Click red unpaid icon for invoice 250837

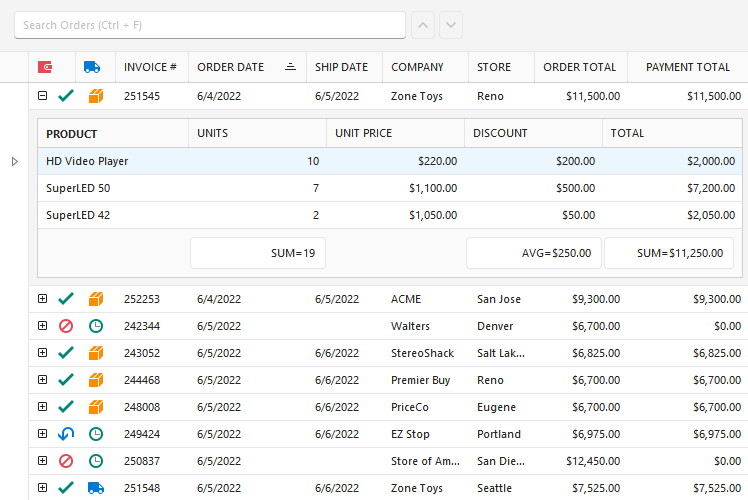(x=66, y=461)
